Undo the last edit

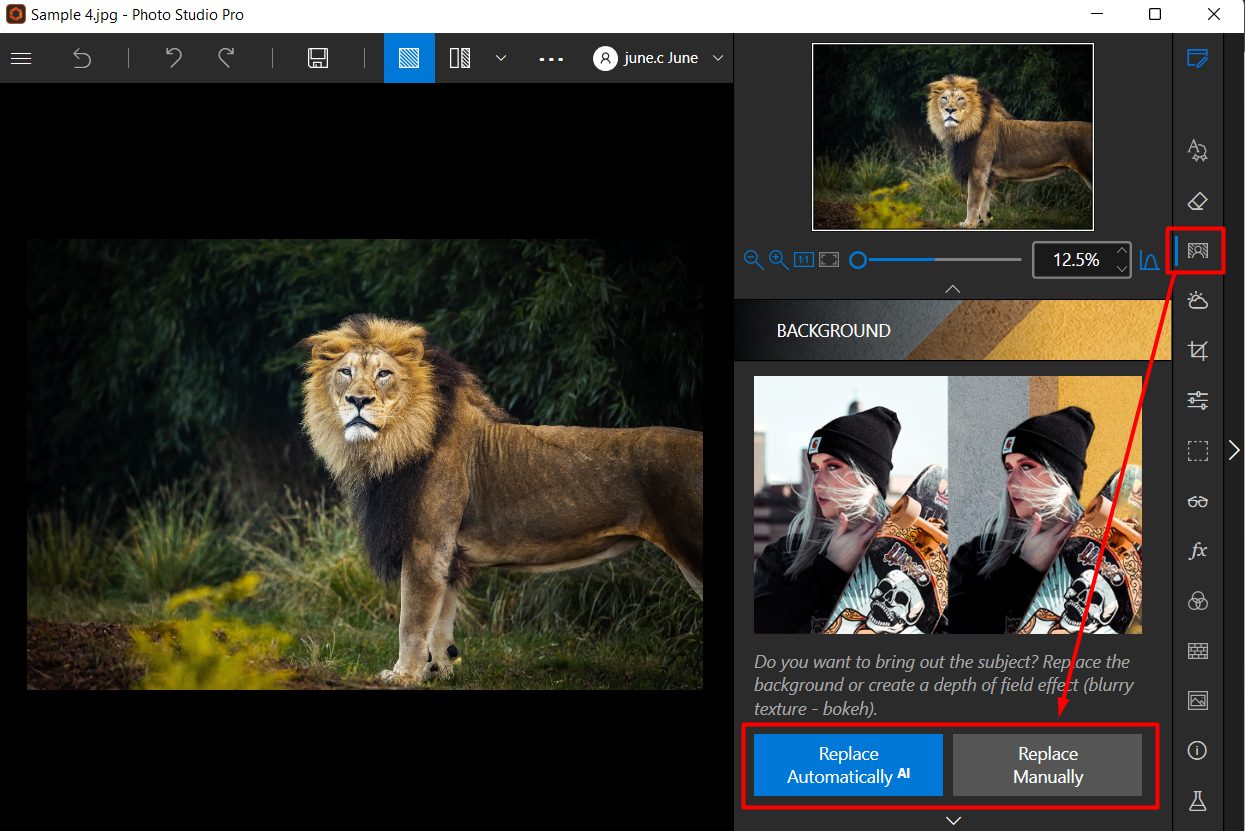pyautogui.click(x=173, y=58)
